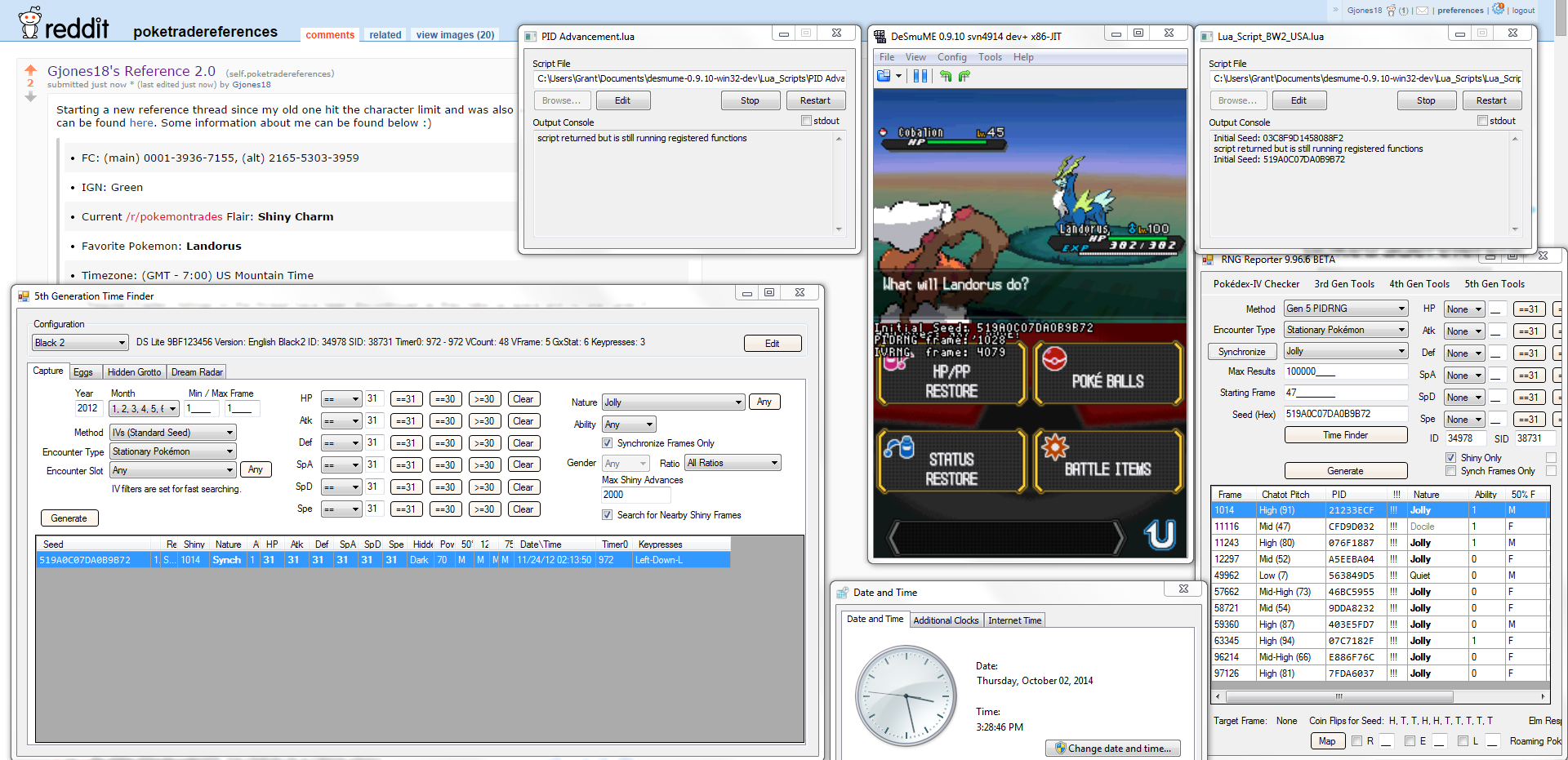Open Time Finder Encounter Type dropdown
1568x760 pixels.
point(173,451)
